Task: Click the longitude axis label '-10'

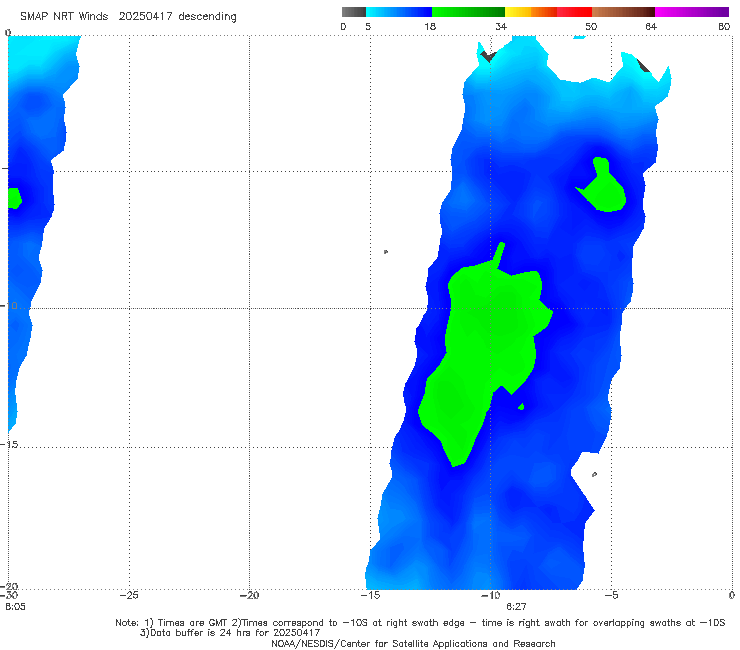Action: pos(490,595)
